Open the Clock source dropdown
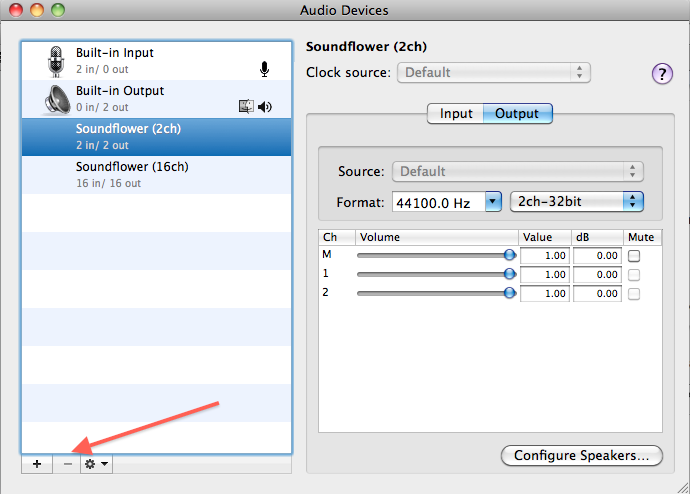The image size is (690, 494). pos(494,73)
